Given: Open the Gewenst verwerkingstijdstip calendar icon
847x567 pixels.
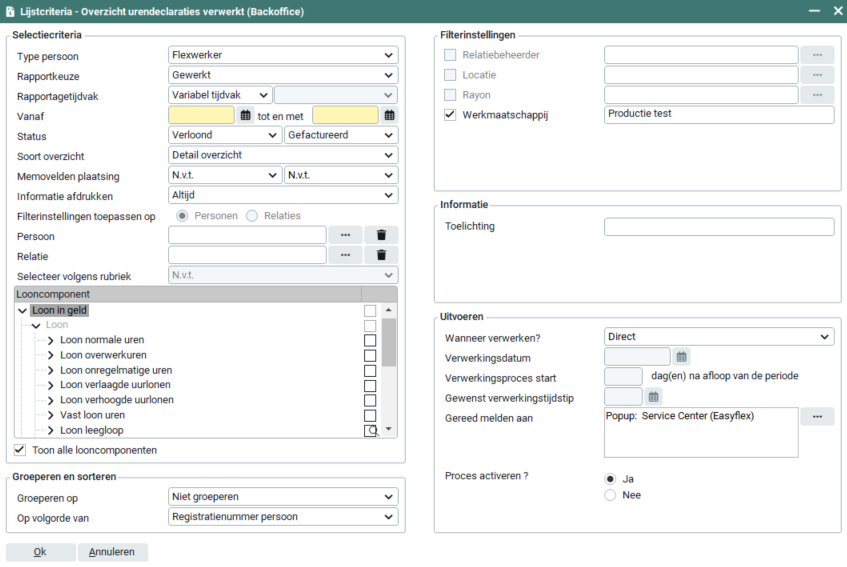Looking at the screenshot, I should (x=654, y=397).
